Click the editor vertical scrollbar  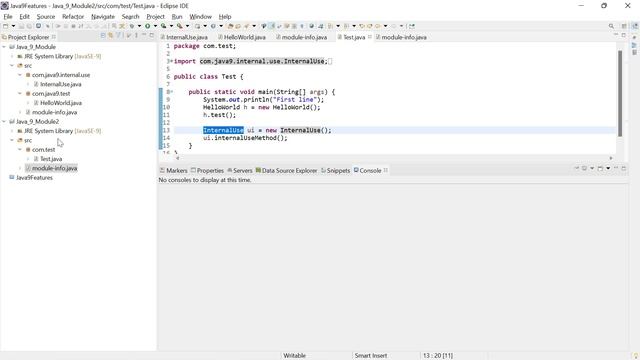[x=620, y=93]
